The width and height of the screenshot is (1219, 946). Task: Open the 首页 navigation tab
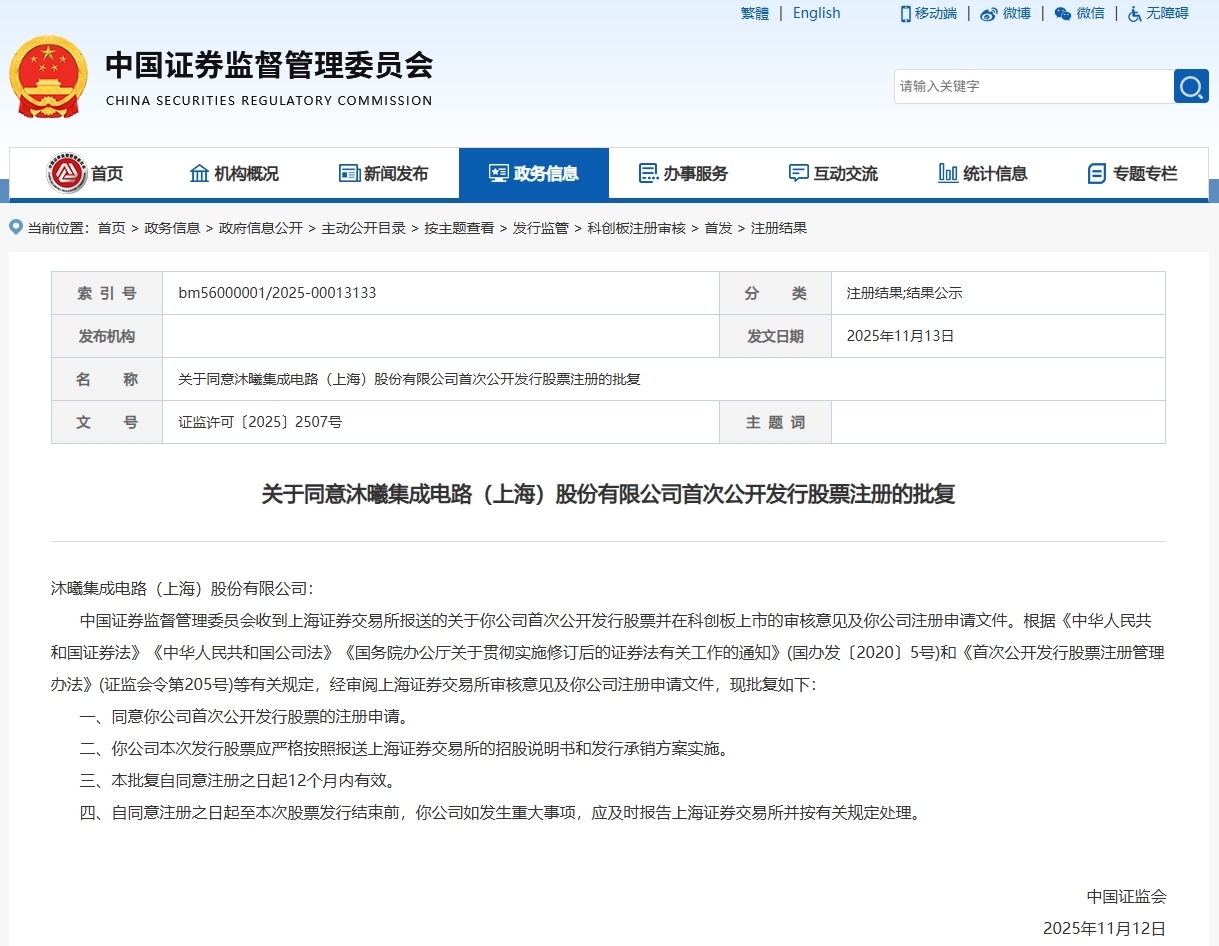tap(85, 173)
